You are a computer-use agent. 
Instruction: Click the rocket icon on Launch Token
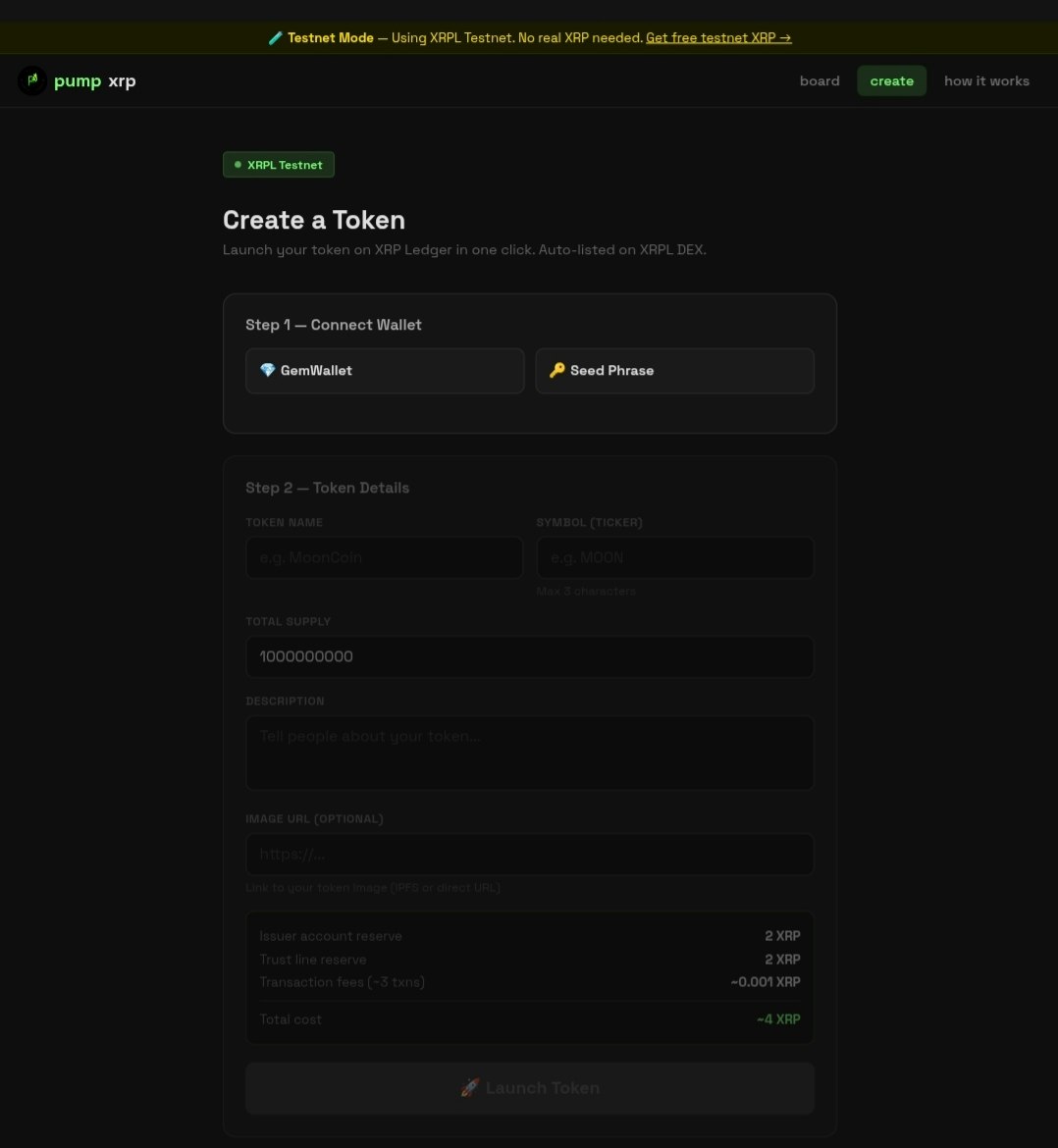(x=470, y=1087)
